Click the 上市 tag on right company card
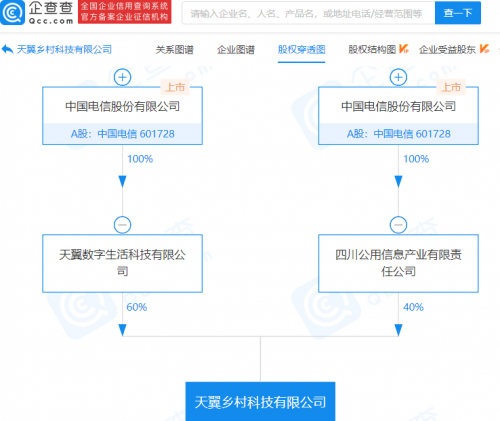 click(x=451, y=87)
